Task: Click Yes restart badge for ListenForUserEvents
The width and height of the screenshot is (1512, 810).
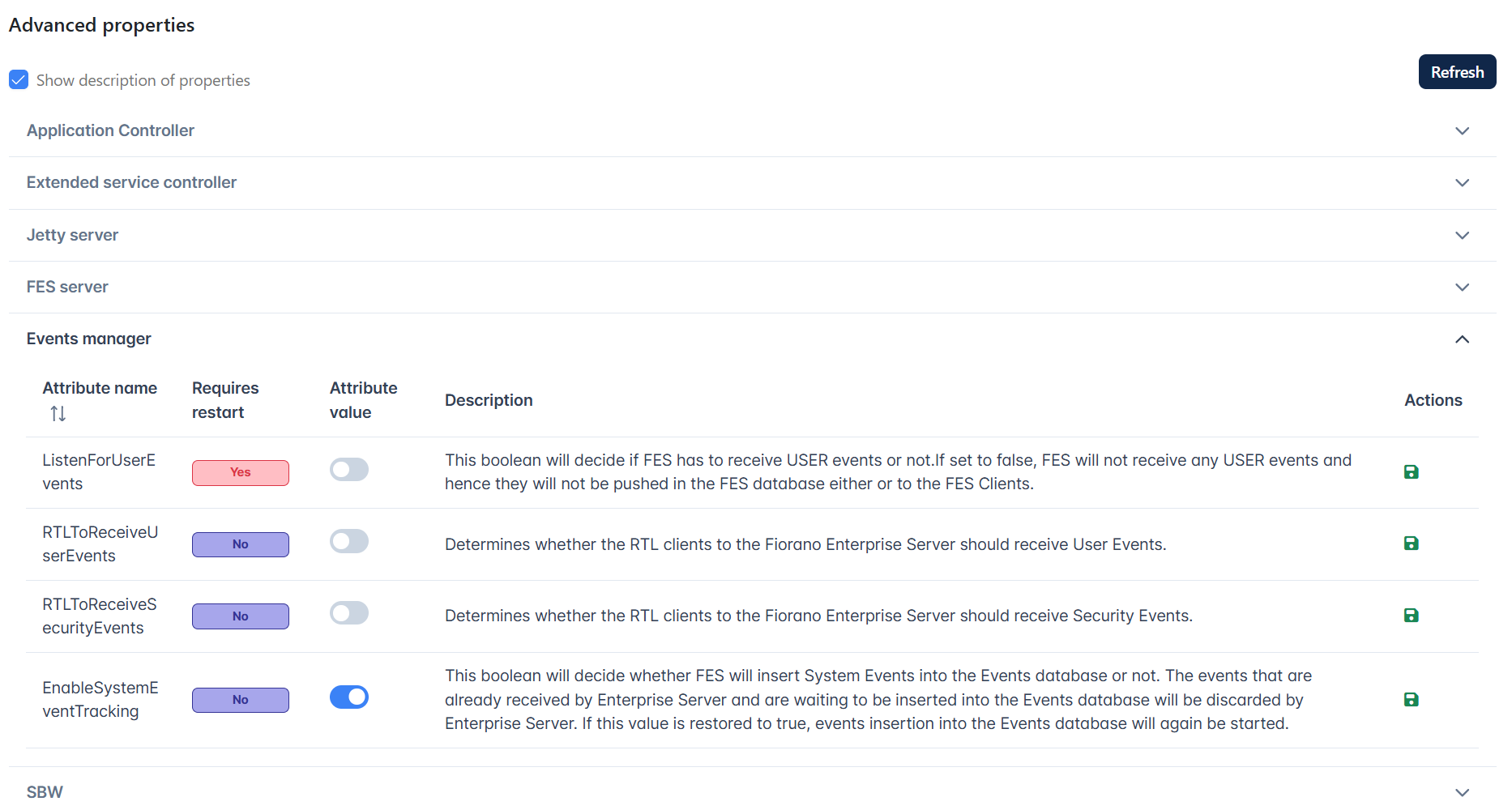Action: [241, 473]
